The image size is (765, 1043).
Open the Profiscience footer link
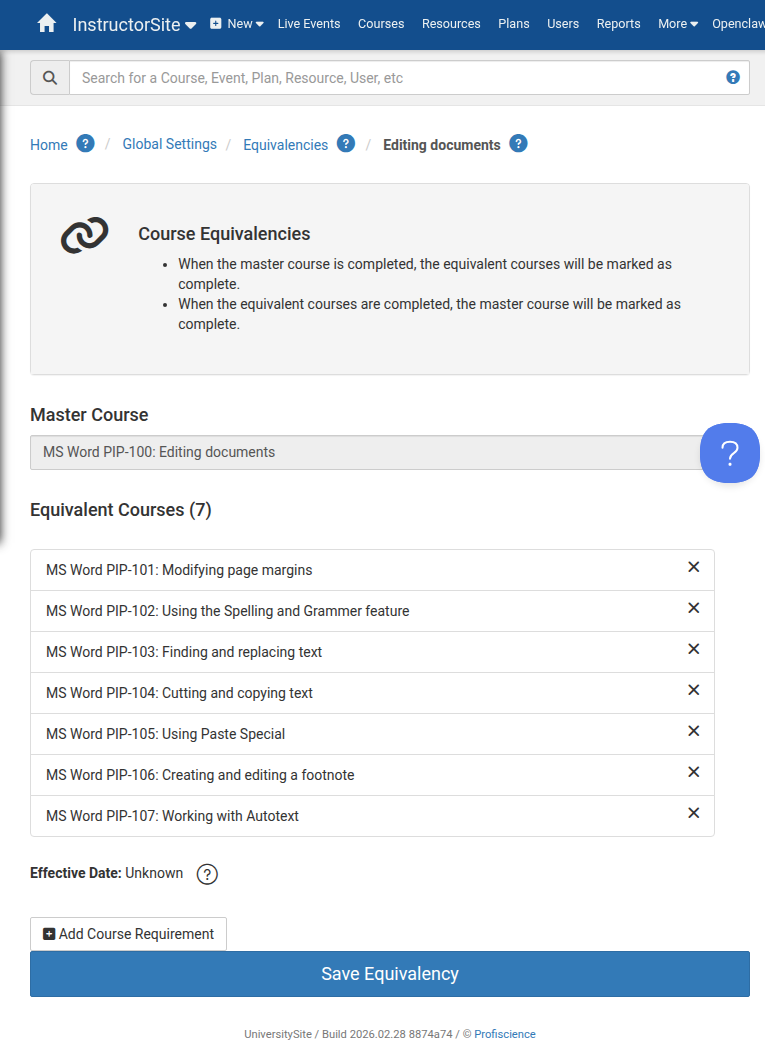[505, 1034]
